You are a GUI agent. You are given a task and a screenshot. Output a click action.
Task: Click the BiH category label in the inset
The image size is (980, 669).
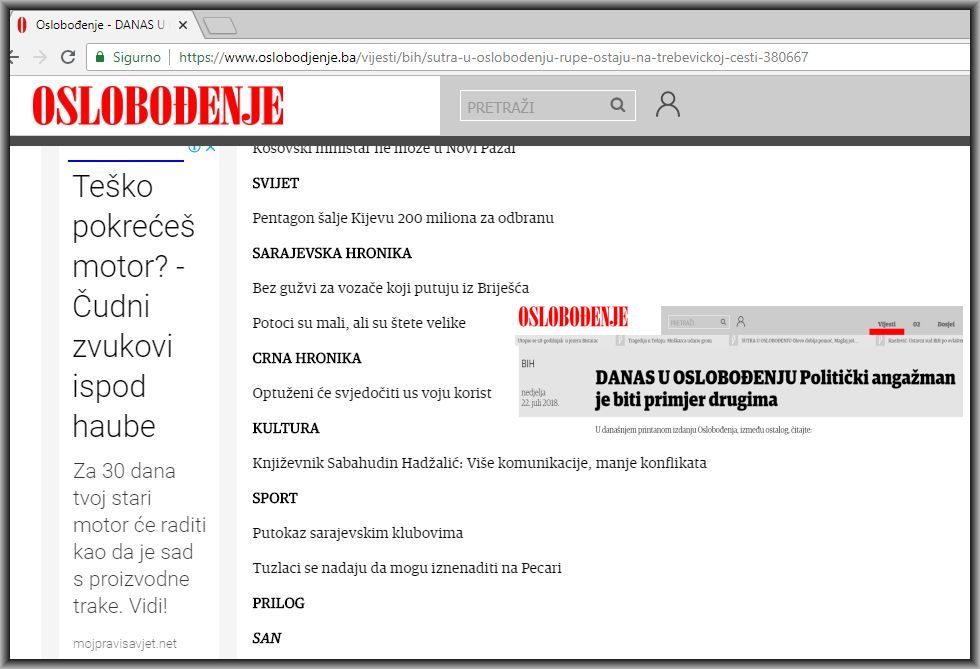528,363
